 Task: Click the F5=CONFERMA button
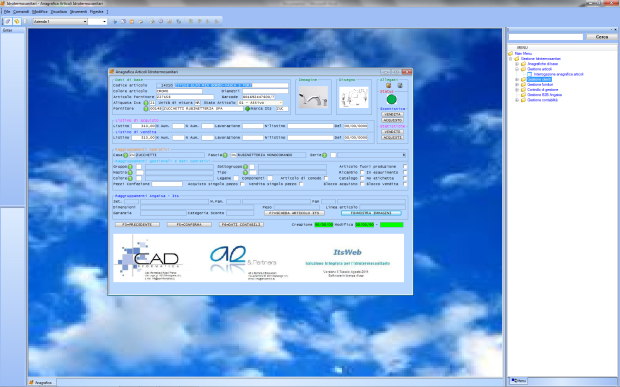(189, 225)
